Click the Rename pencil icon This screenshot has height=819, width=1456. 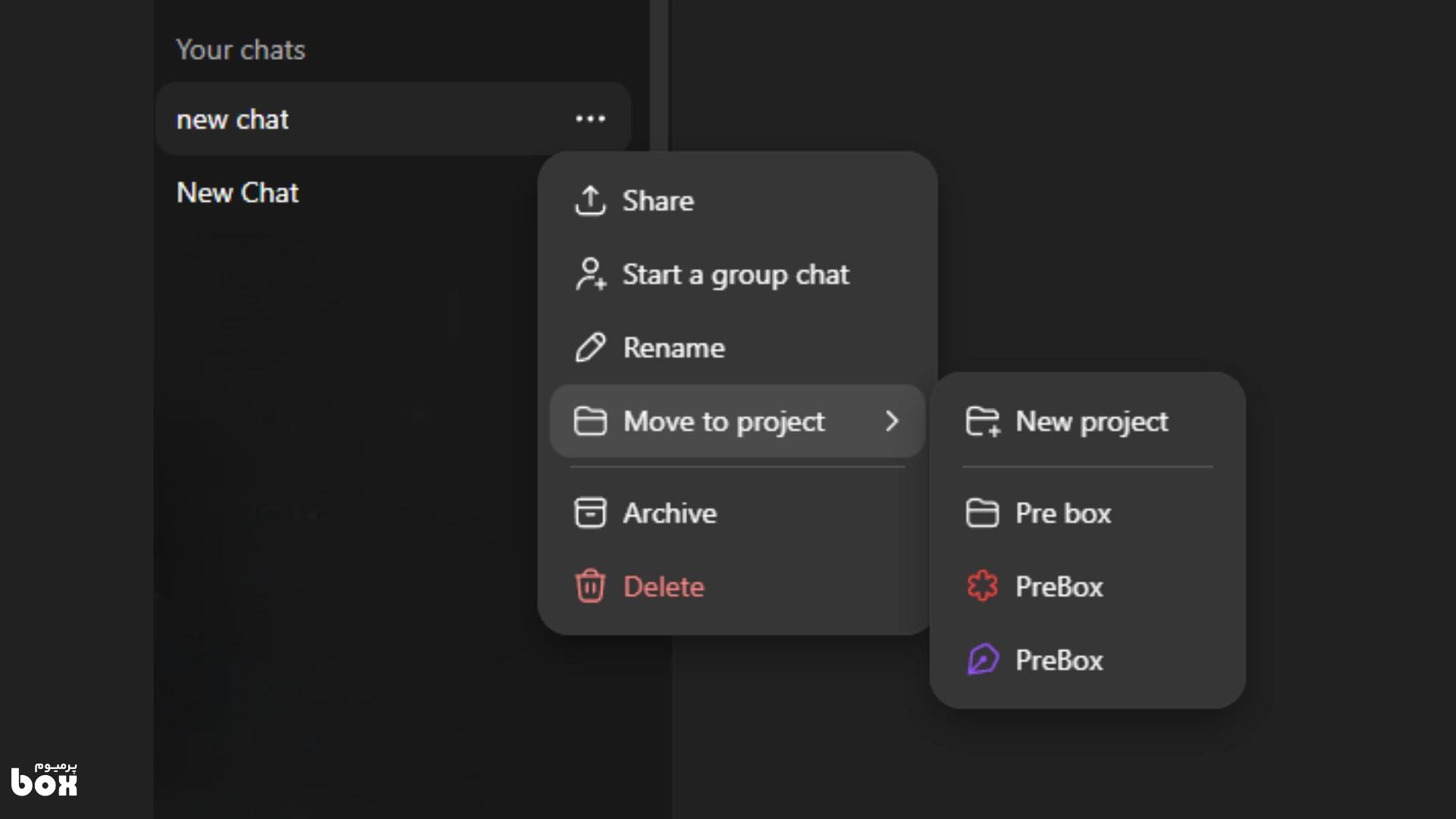pos(590,348)
